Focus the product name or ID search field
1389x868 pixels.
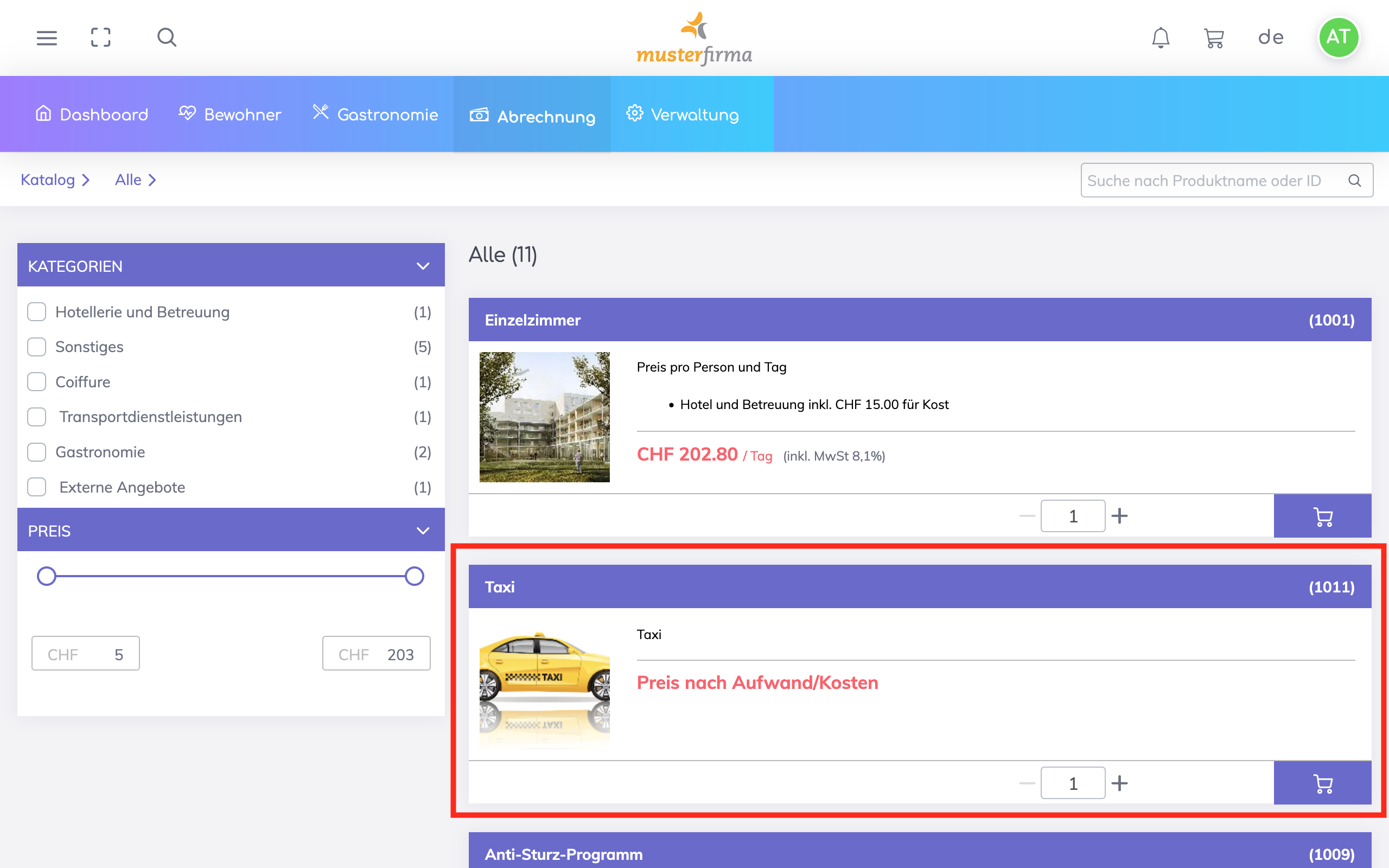pyautogui.click(x=1211, y=180)
